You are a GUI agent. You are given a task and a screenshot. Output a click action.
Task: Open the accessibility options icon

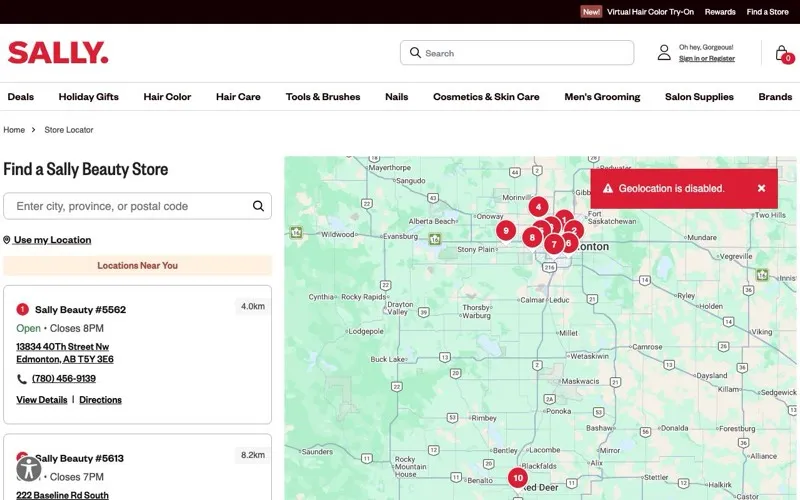tap(29, 468)
